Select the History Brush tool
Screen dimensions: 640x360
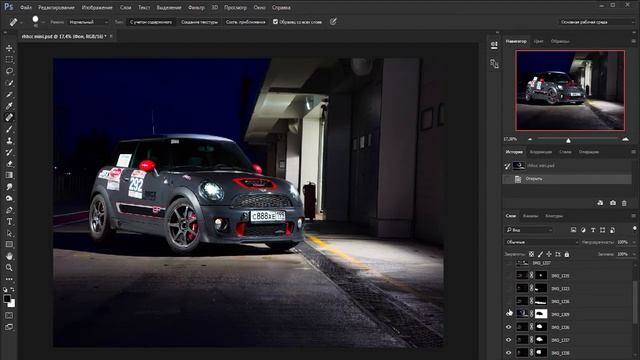[9, 152]
